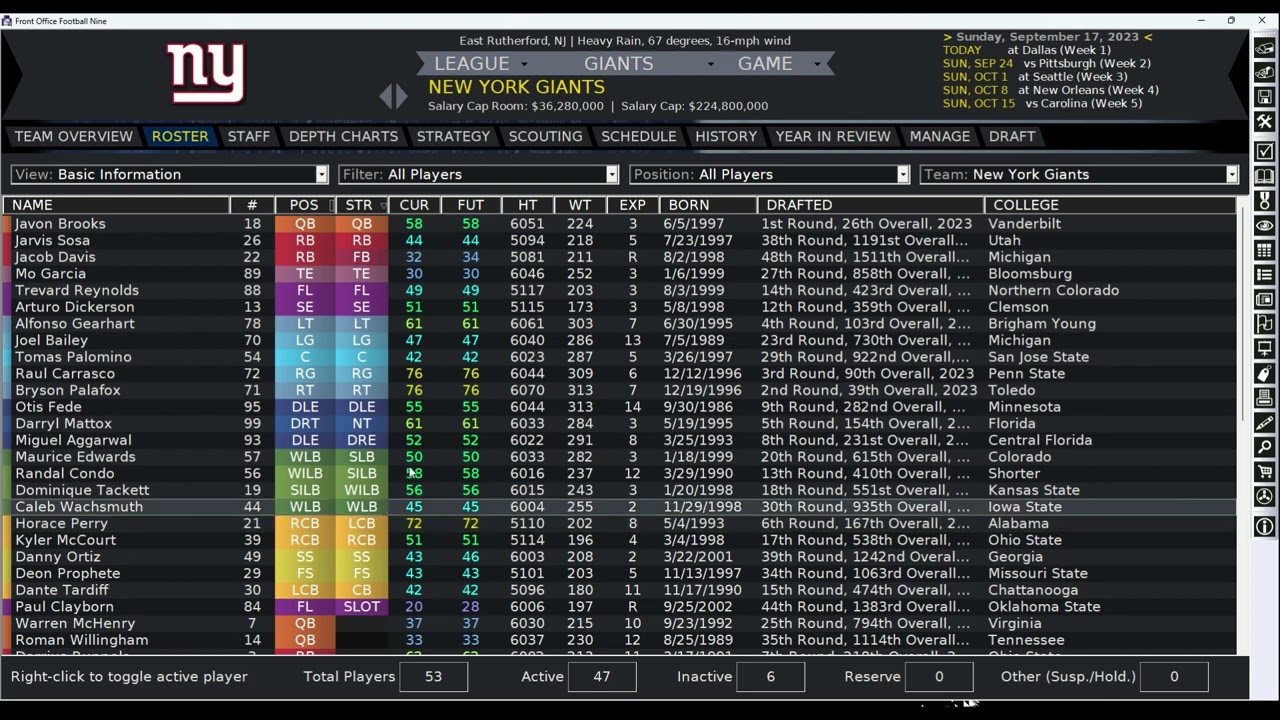Click the presentation board icon

[x=1265, y=349]
